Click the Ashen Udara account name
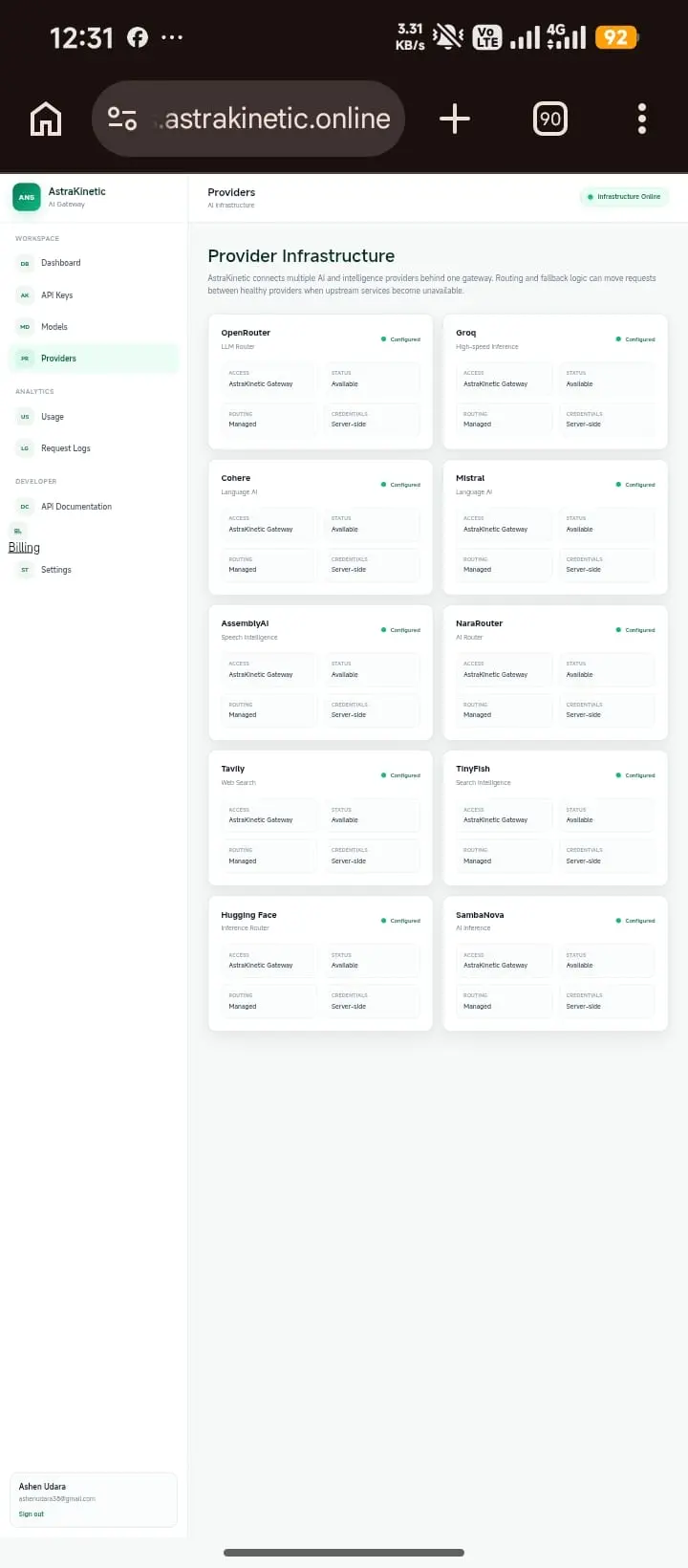 pyautogui.click(x=42, y=1487)
